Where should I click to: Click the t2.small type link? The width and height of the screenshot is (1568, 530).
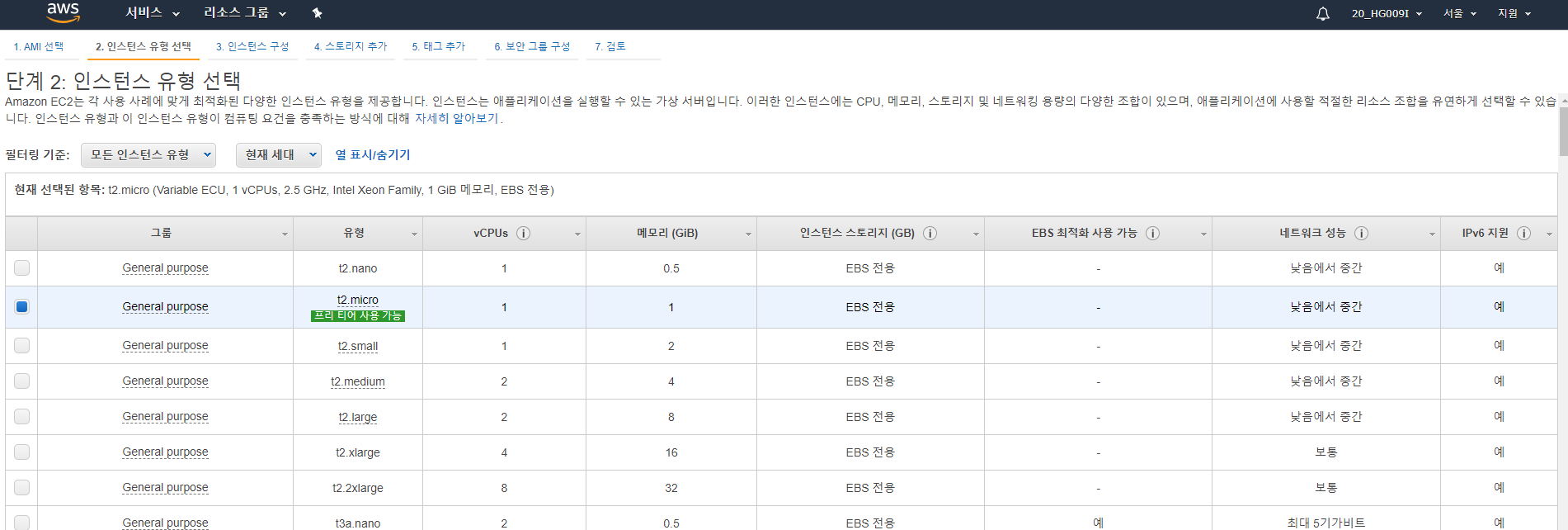click(x=358, y=346)
